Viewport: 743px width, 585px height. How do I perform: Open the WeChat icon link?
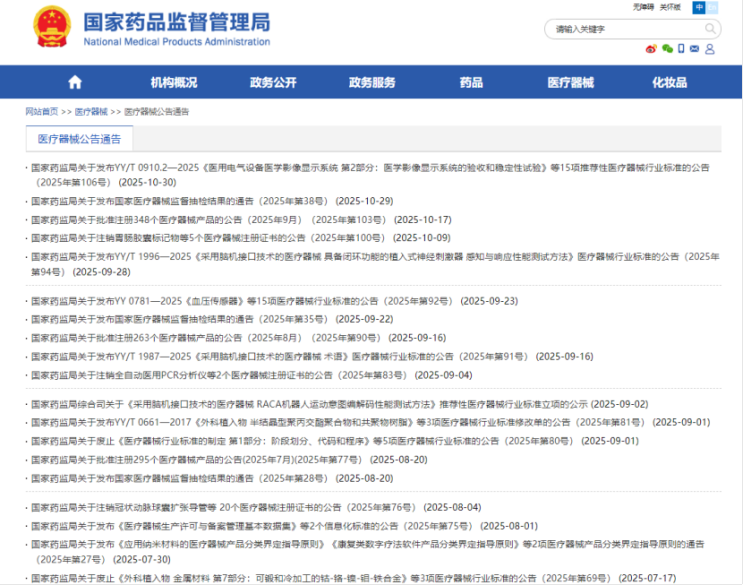pos(667,49)
